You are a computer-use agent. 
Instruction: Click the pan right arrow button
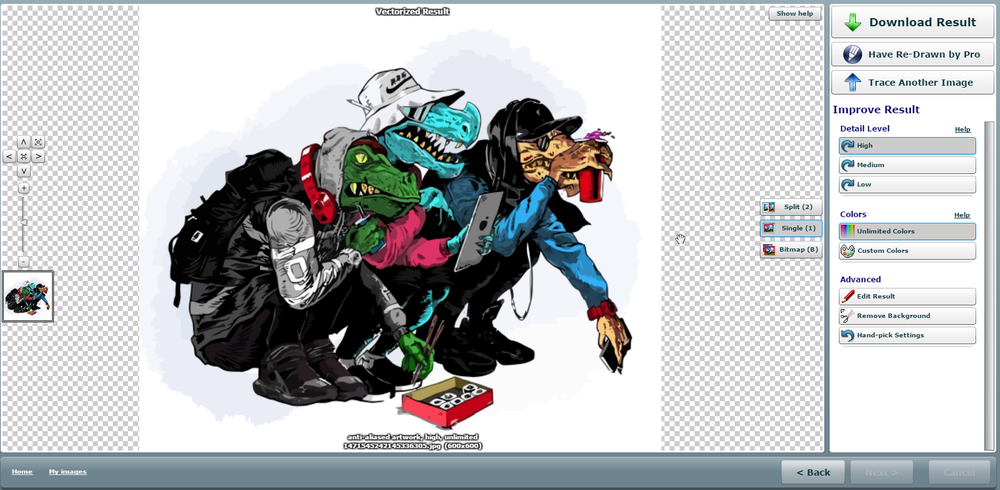point(38,156)
